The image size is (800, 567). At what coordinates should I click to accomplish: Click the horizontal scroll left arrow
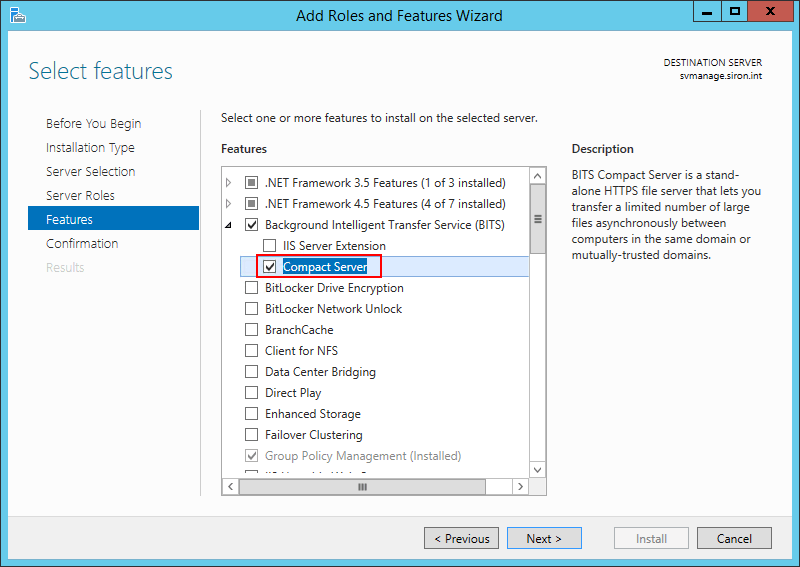[x=231, y=486]
